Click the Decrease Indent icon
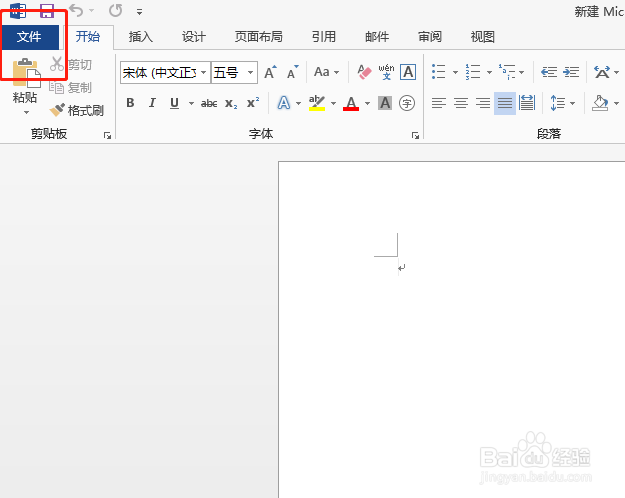 (x=549, y=72)
